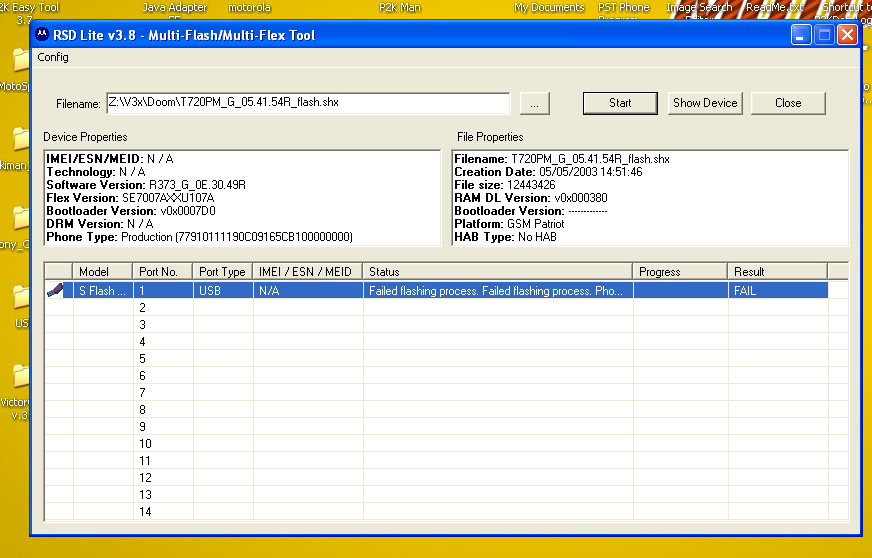Viewport: 872px width, 558px height.
Task: Click the Status column header
Action: [498, 271]
